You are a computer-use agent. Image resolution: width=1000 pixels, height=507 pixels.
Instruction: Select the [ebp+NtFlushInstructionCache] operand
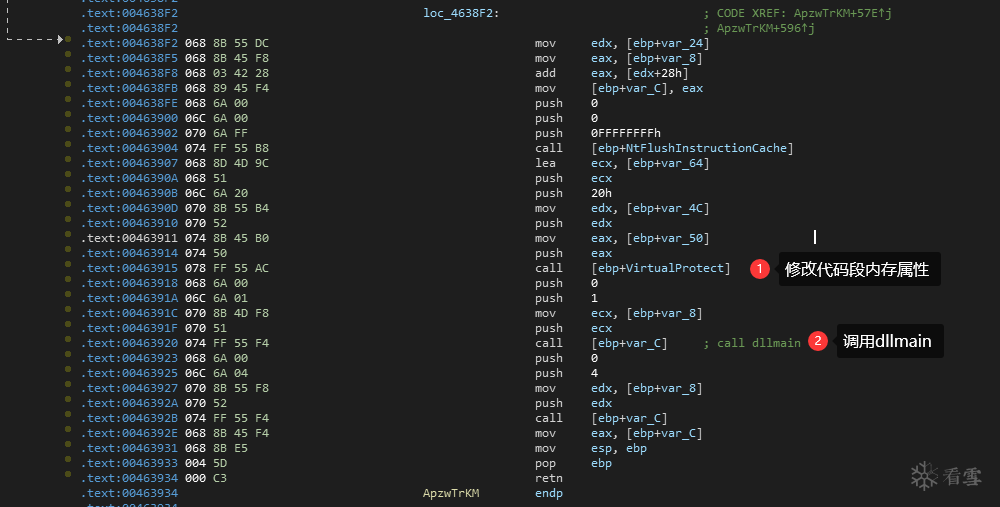692,148
